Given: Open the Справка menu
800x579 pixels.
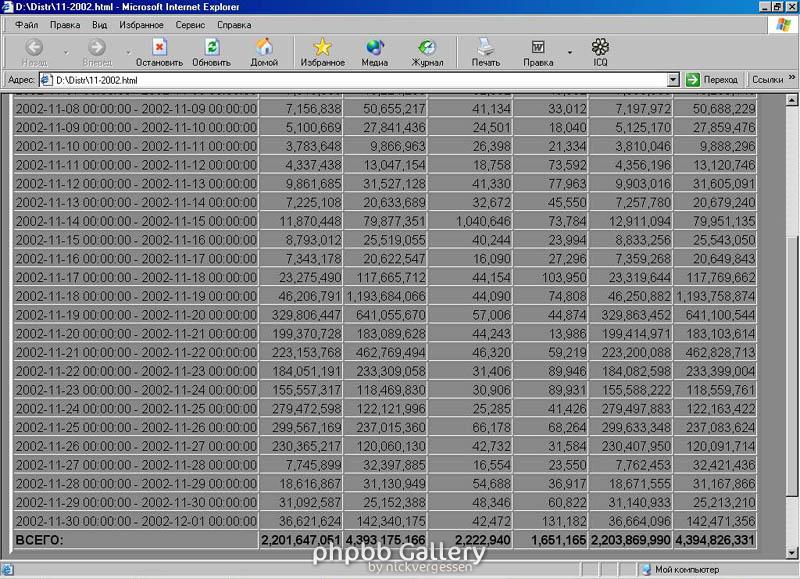Looking at the screenshot, I should click(234, 24).
